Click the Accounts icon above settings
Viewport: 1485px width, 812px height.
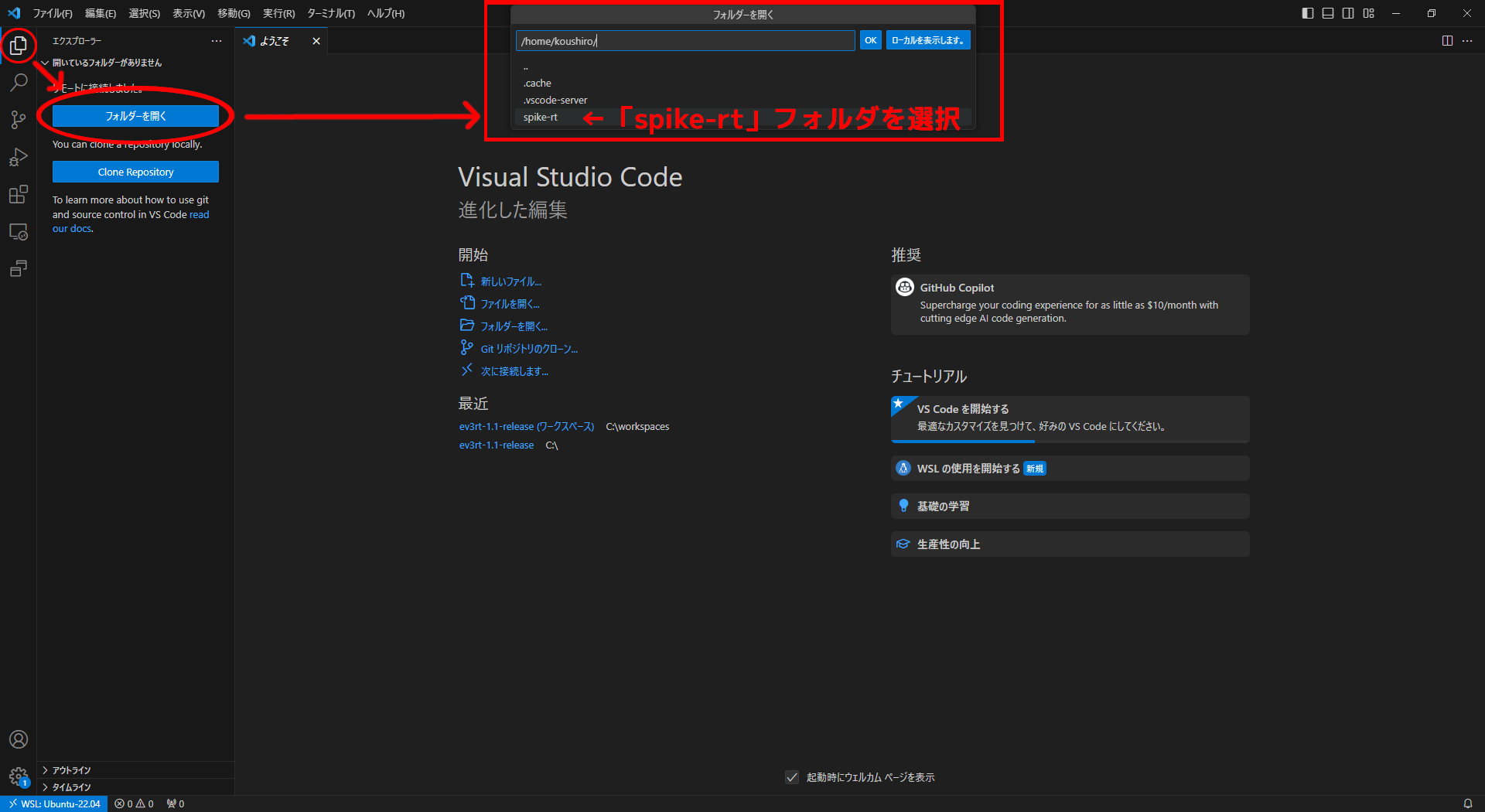click(19, 739)
